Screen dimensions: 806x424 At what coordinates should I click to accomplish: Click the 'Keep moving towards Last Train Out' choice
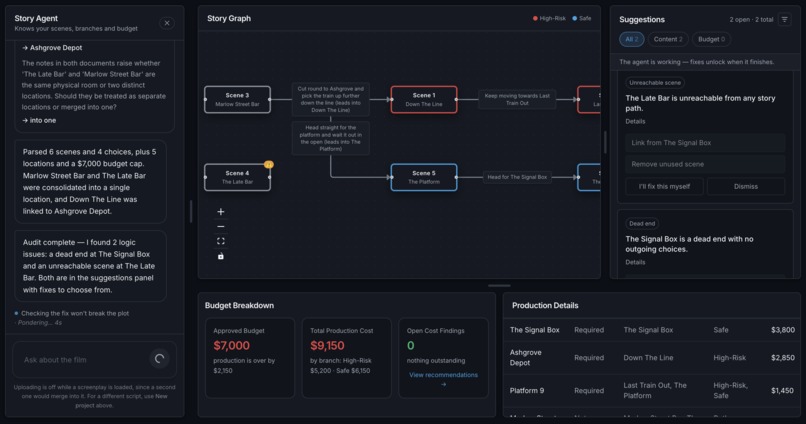click(517, 99)
